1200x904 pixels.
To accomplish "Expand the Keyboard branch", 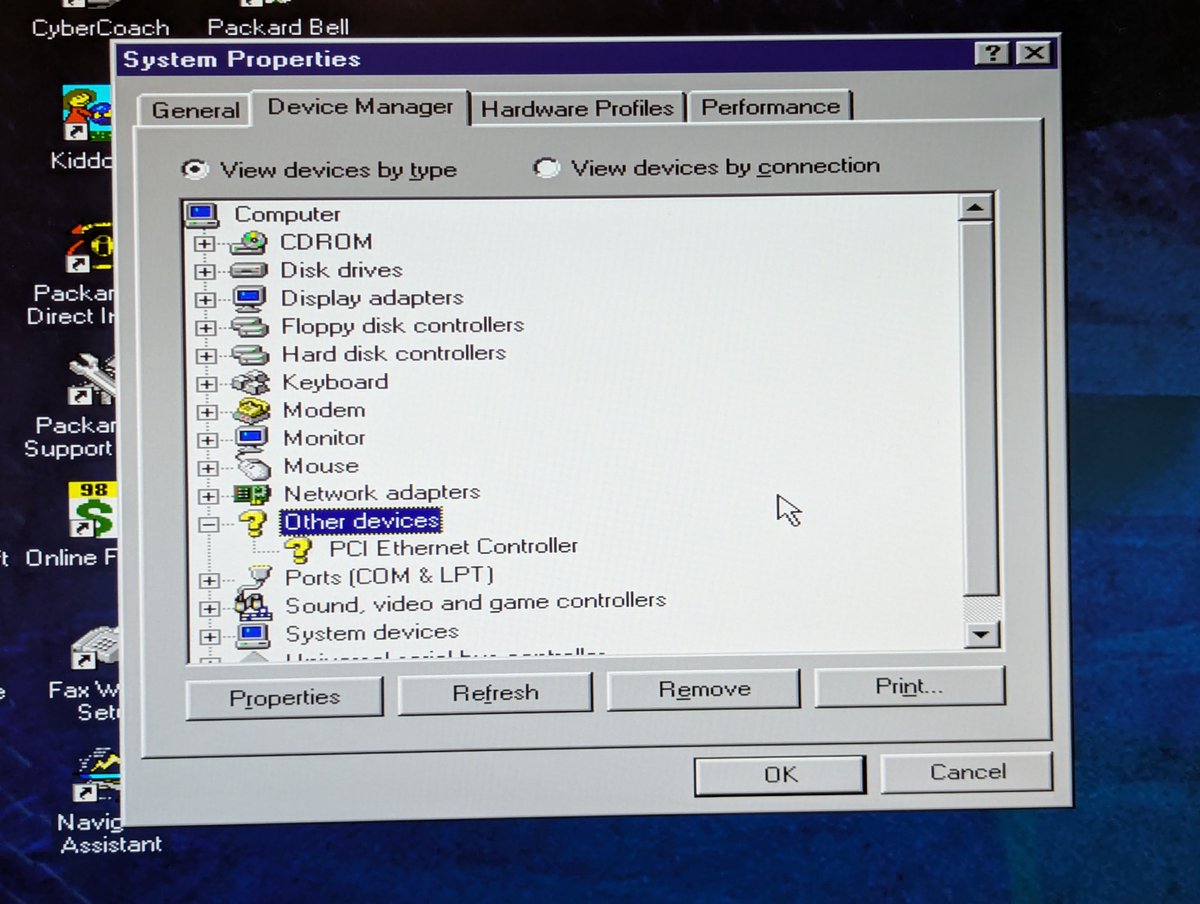I will [x=207, y=383].
